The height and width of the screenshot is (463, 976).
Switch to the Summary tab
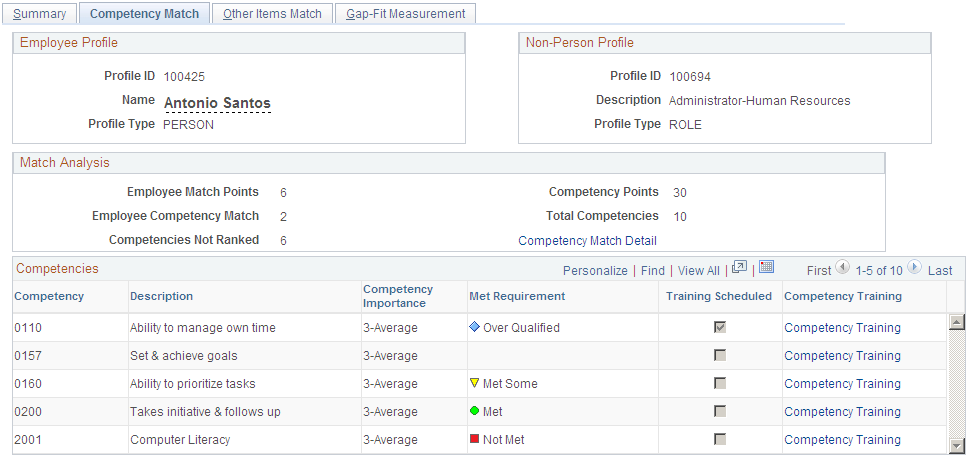click(x=39, y=14)
